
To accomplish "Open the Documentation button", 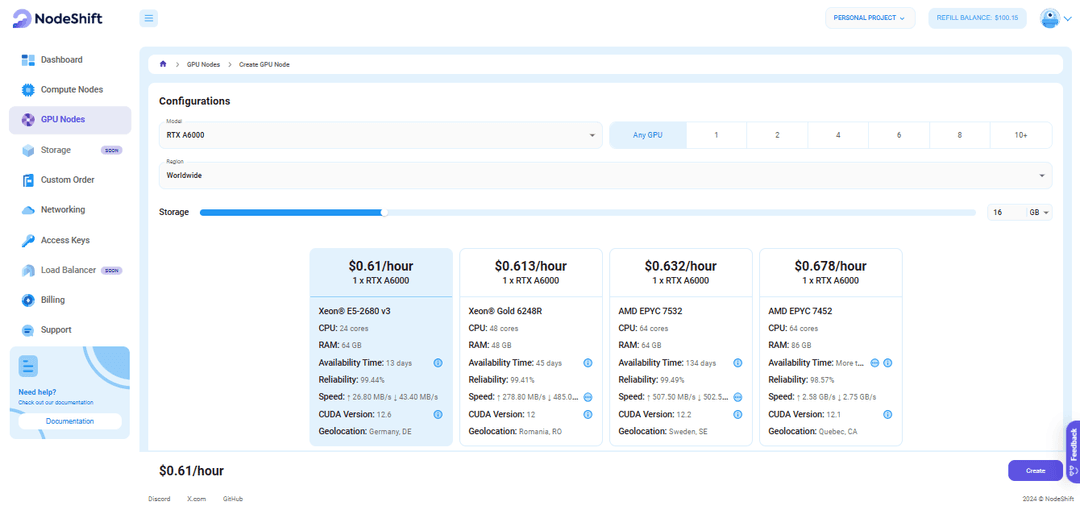I will click(70, 421).
